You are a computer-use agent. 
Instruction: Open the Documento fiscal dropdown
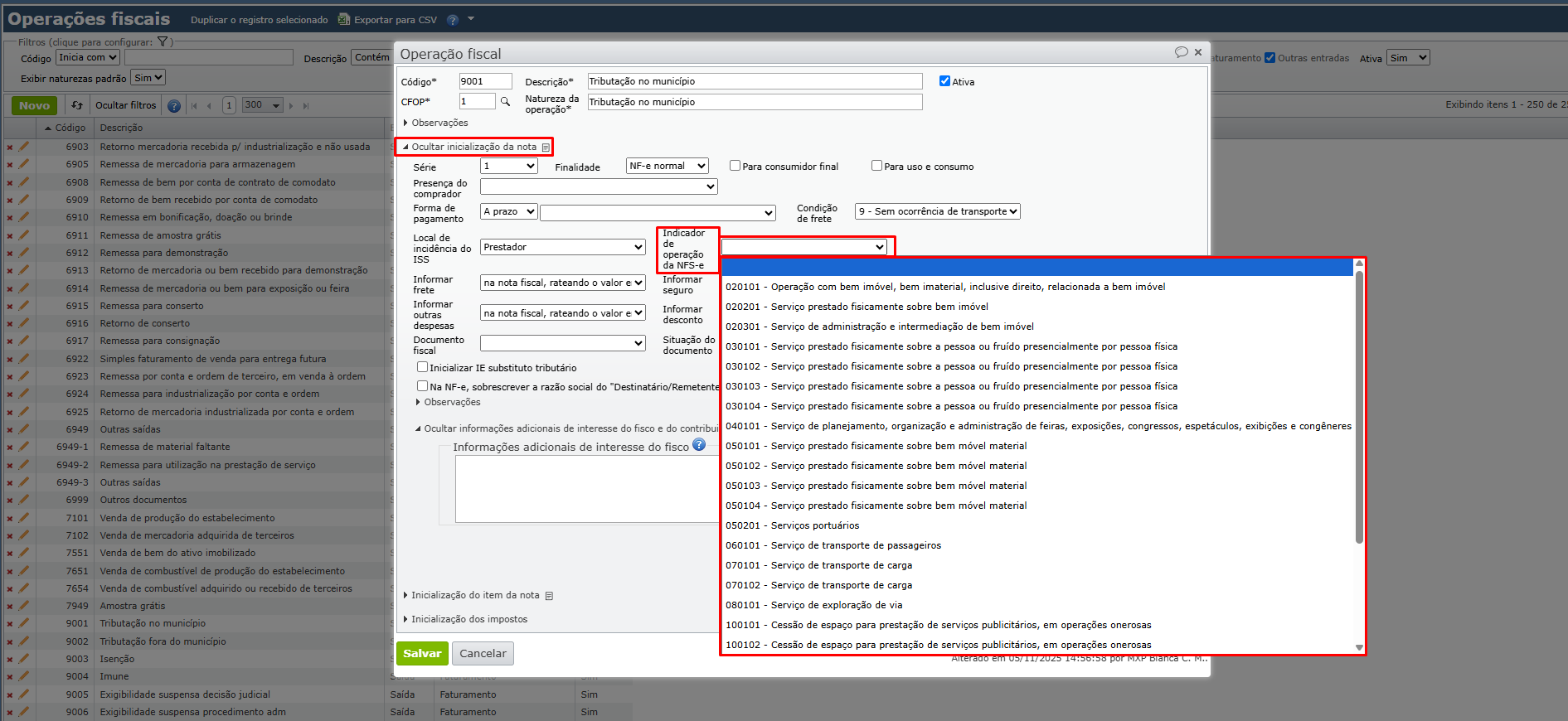point(563,343)
